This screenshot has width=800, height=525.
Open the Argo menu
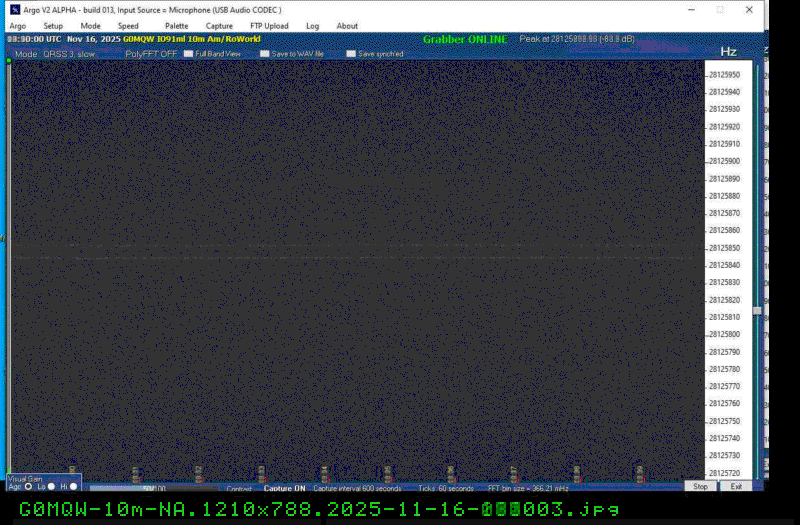[18, 26]
